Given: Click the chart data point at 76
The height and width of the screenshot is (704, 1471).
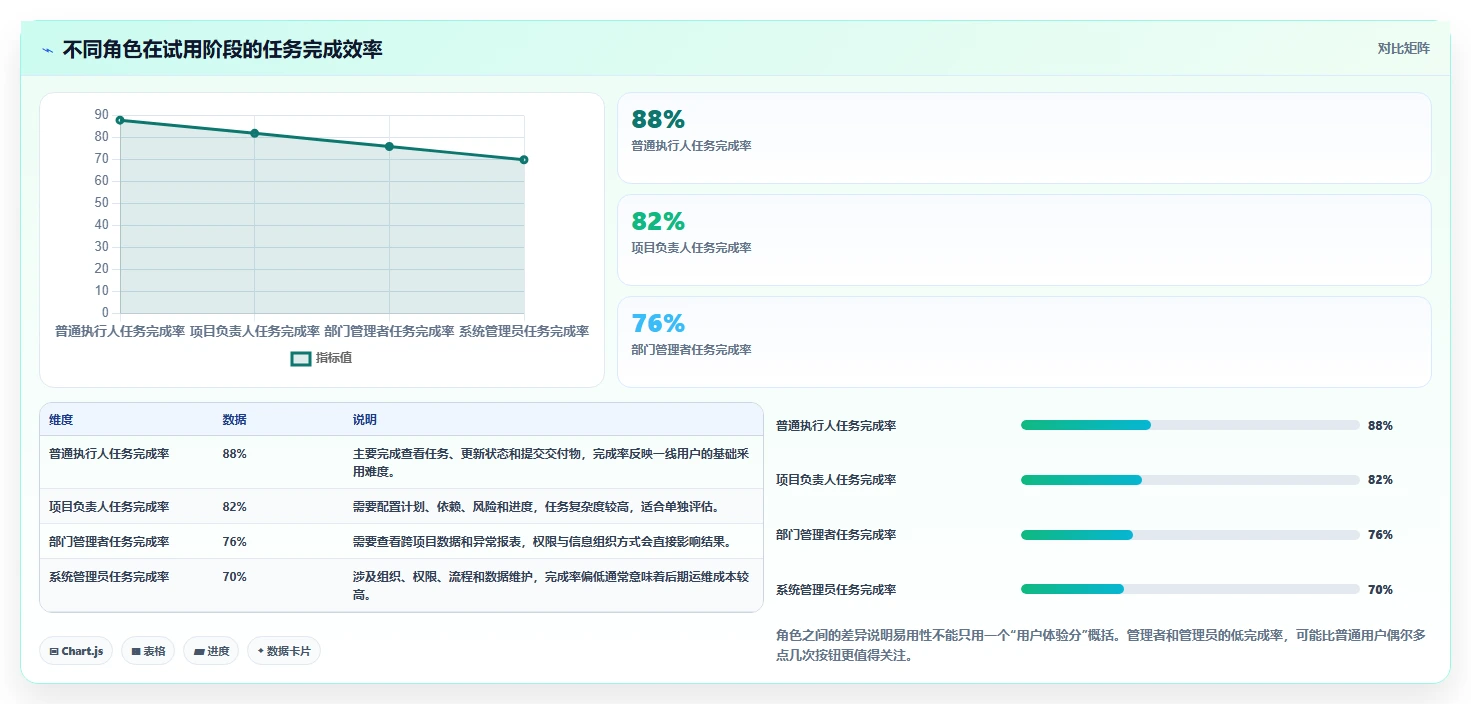Looking at the screenshot, I should pyautogui.click(x=389, y=147).
